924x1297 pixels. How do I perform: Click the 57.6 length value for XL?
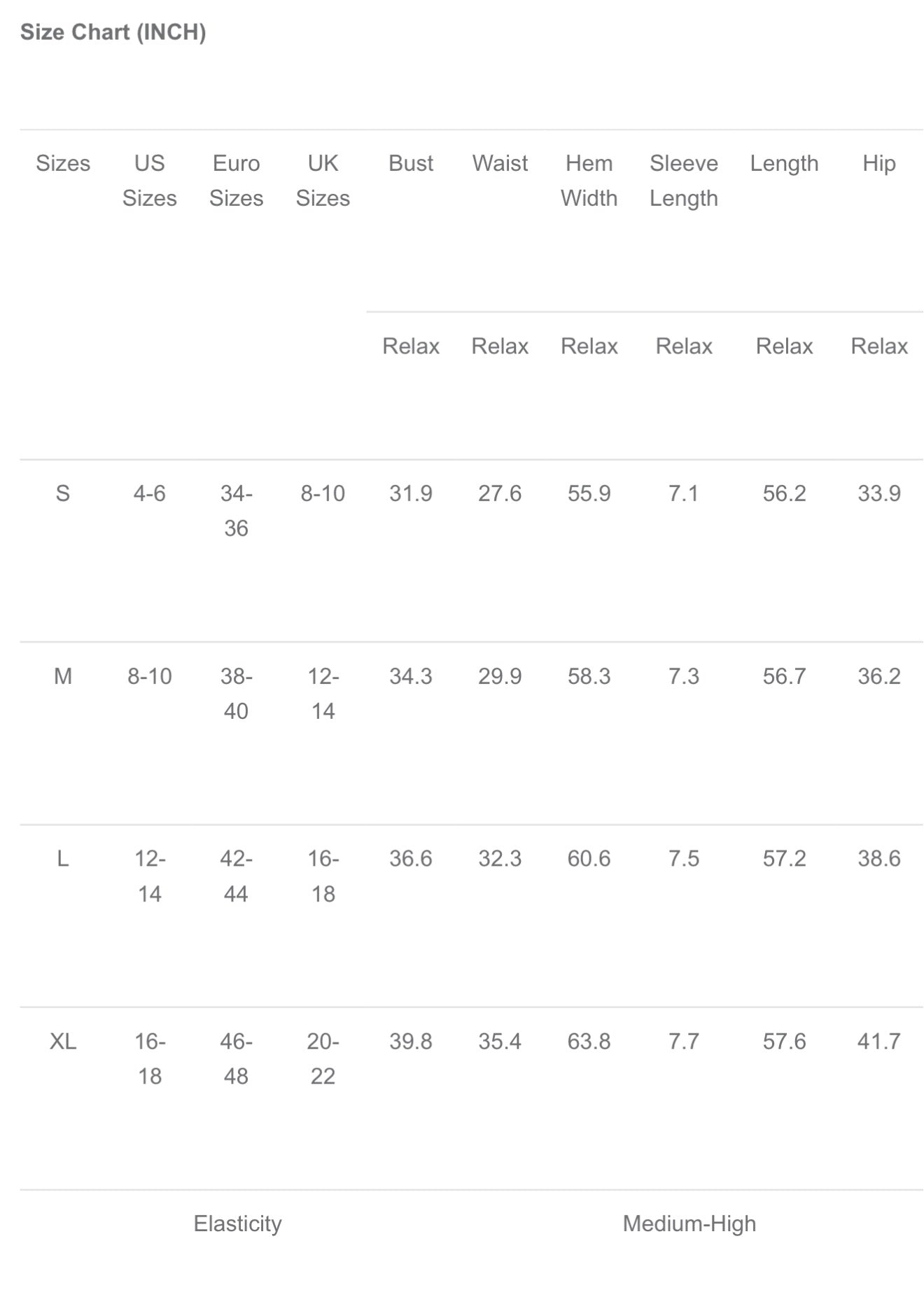click(x=784, y=1042)
